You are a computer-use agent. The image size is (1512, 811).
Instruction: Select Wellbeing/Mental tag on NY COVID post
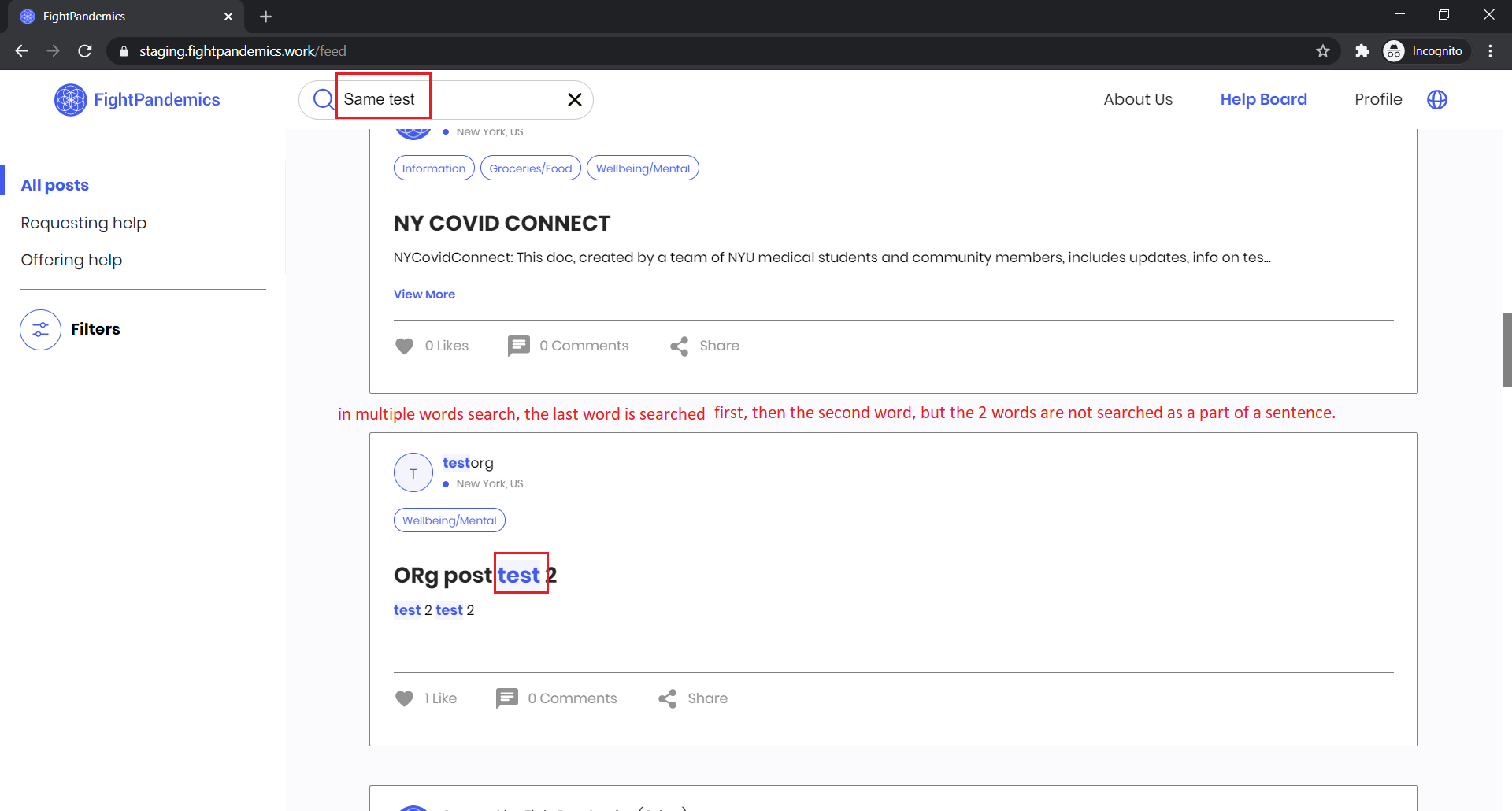[x=643, y=168]
